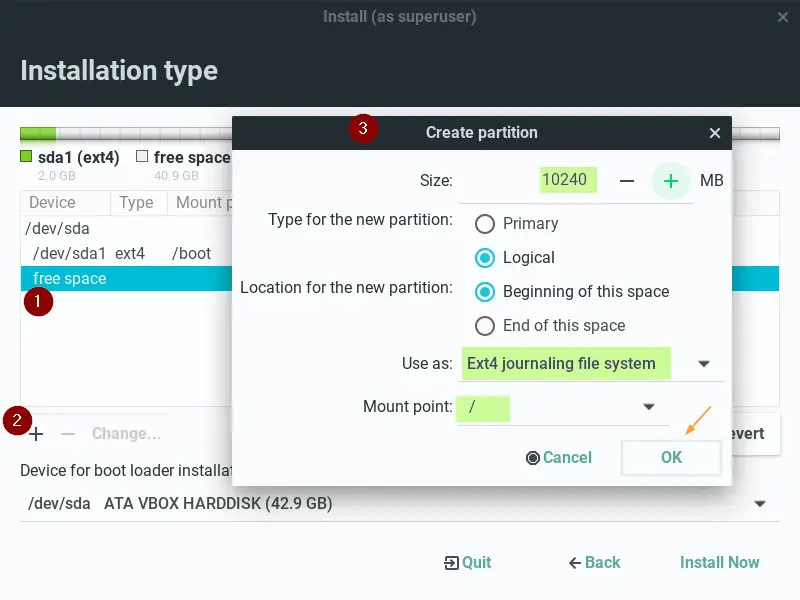Click the sda1 (ext4) legend label
This screenshot has height=600, width=800.
pyautogui.click(x=78, y=158)
